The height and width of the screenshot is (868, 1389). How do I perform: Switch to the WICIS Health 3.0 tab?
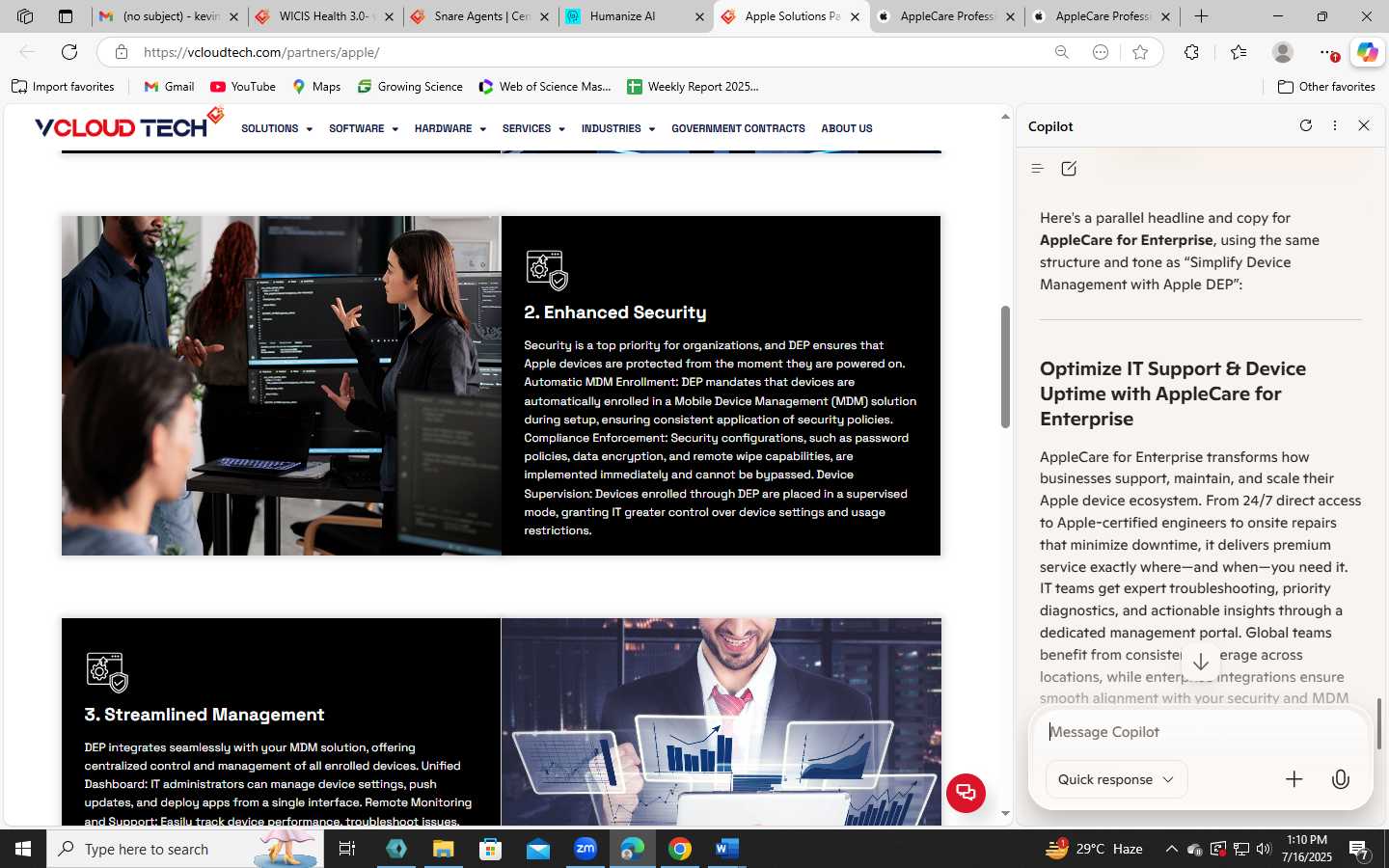(x=325, y=16)
